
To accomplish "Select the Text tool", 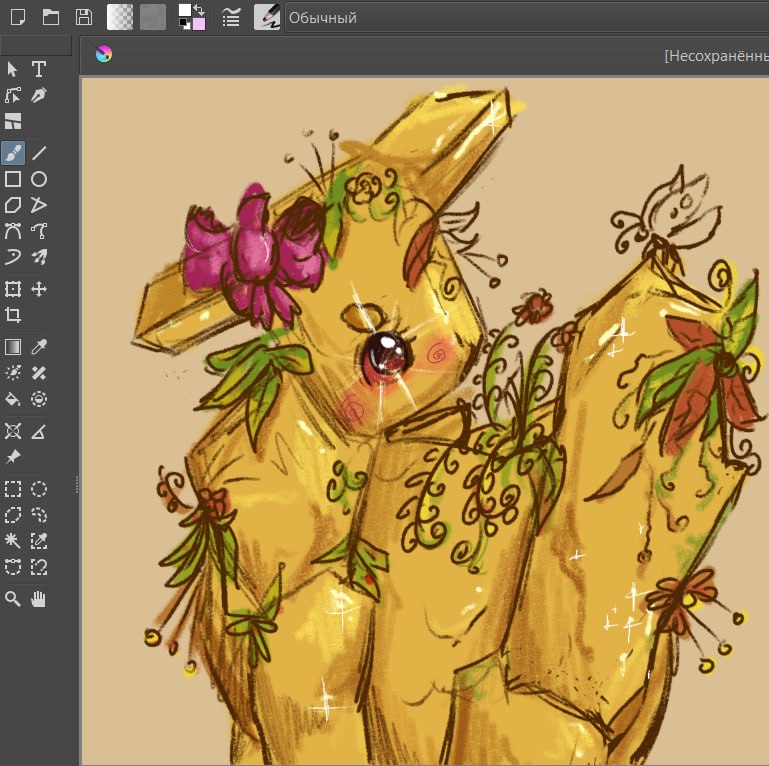I will point(39,69).
